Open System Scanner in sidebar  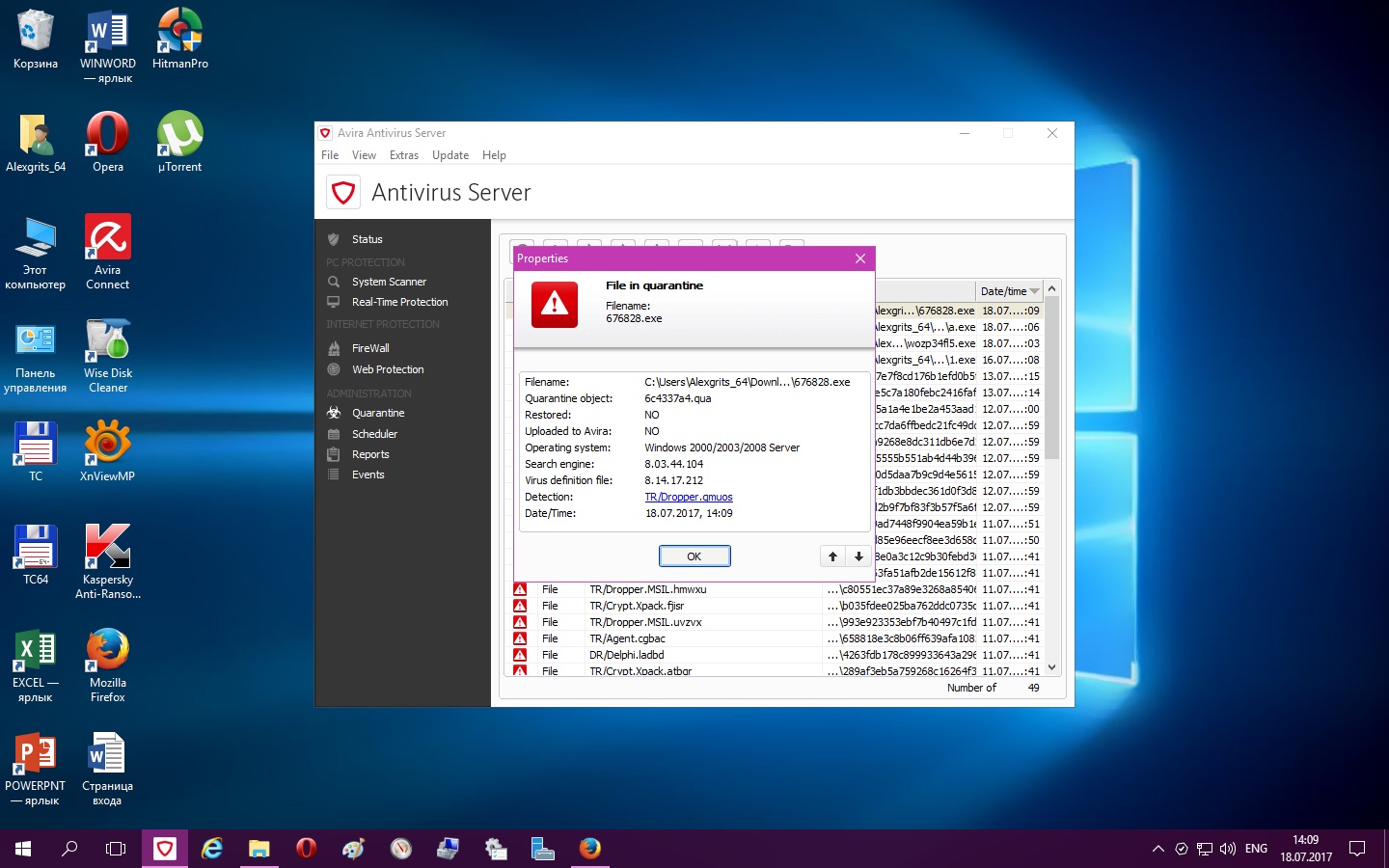(x=389, y=282)
